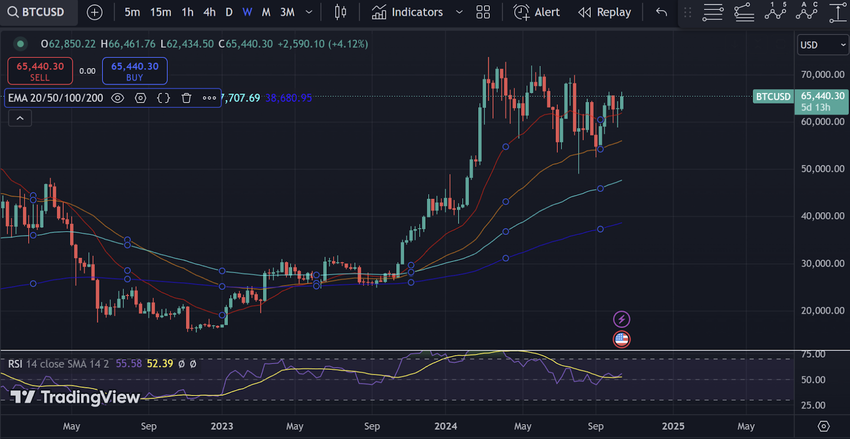The height and width of the screenshot is (439, 850).
Task: Open chart settings gear at bottom right
Action: (x=824, y=425)
